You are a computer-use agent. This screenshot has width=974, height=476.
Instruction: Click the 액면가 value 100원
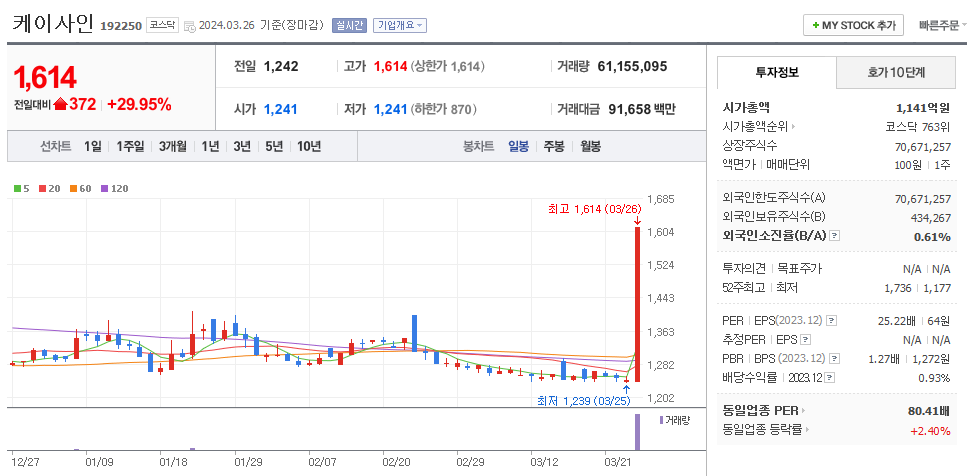coord(906,165)
